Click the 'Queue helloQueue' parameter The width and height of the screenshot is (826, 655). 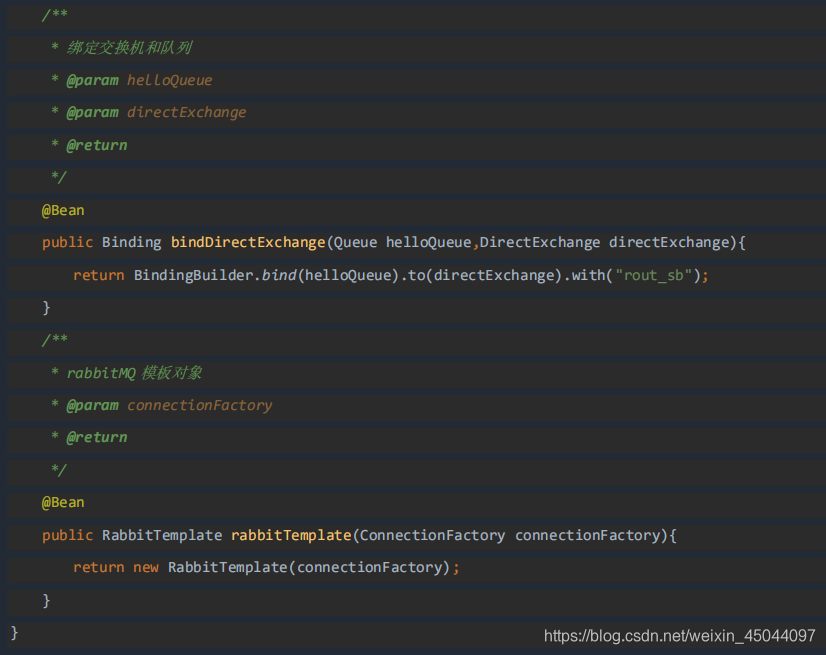coord(402,242)
